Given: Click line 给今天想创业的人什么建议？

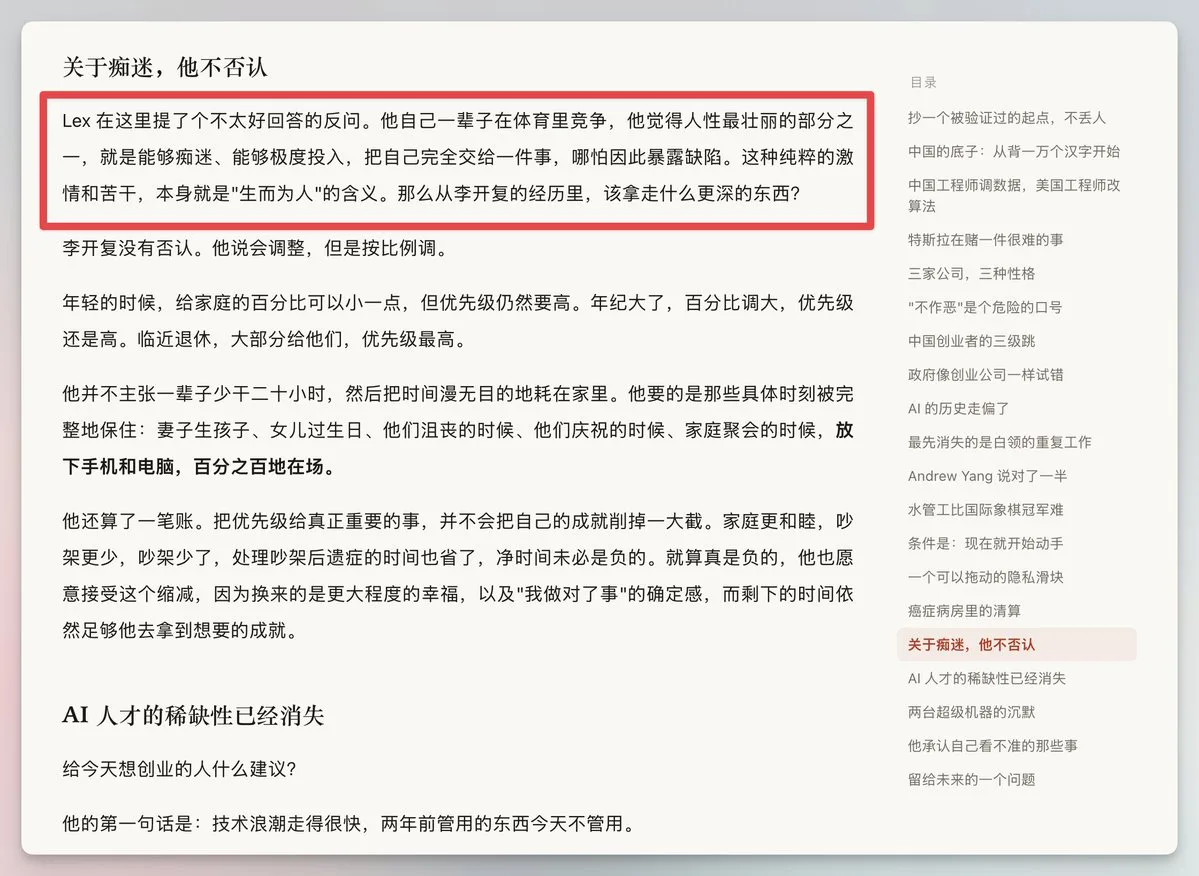Looking at the screenshot, I should [180, 769].
